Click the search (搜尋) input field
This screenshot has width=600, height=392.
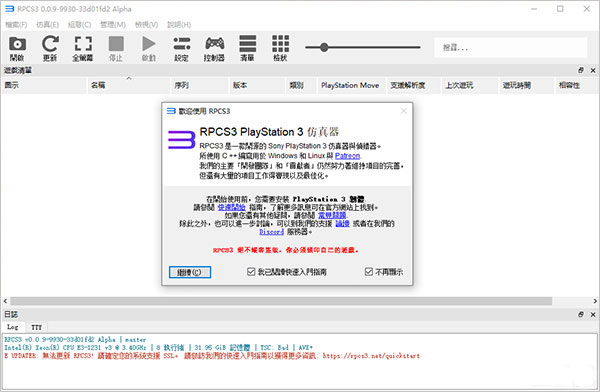510,47
